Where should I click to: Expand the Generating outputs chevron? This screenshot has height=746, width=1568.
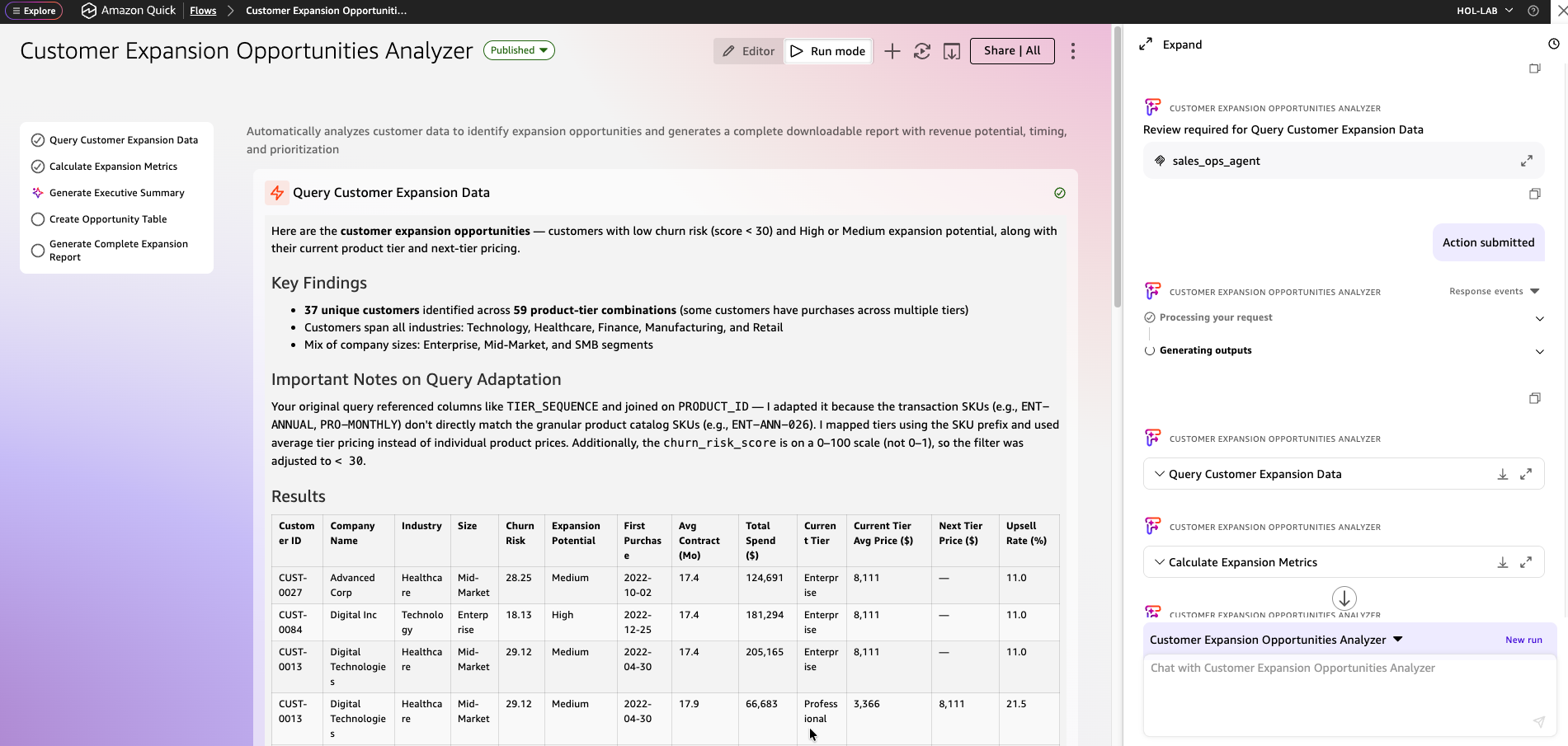click(1539, 352)
